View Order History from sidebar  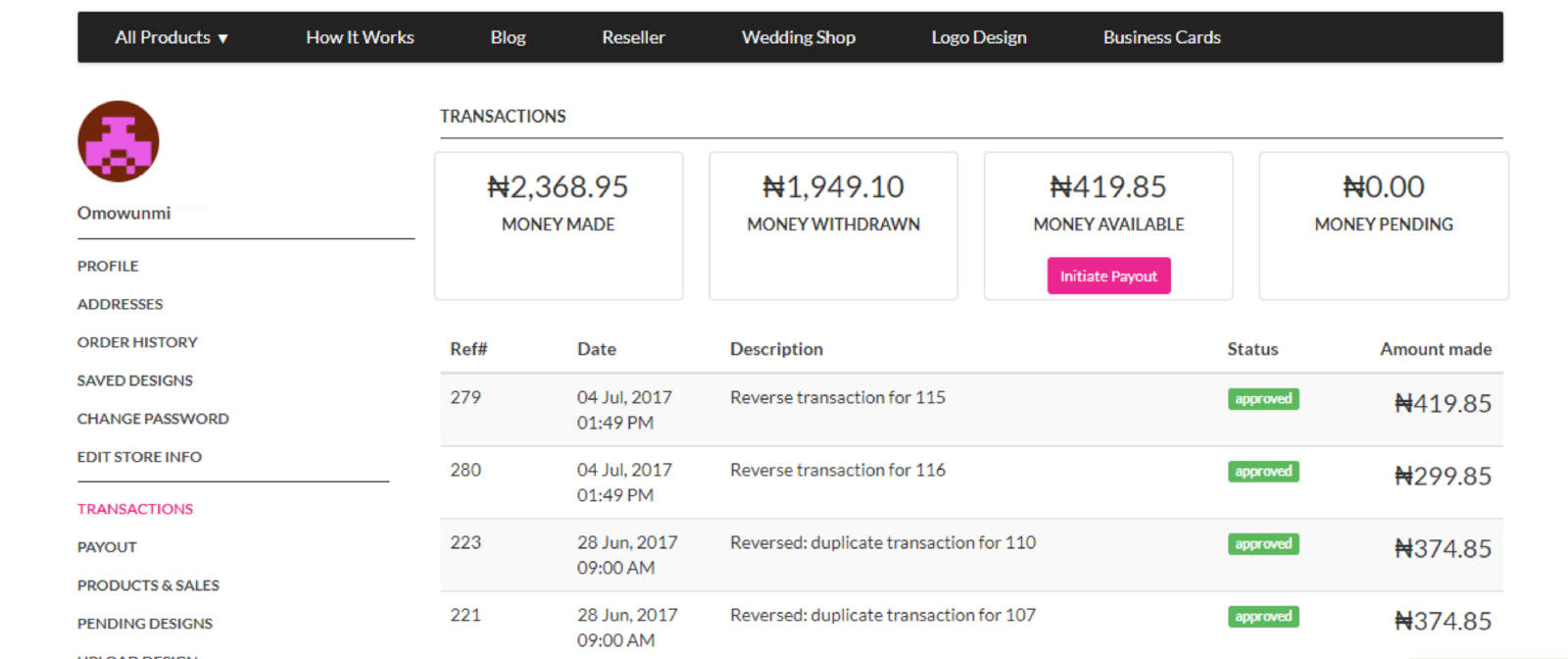137,342
